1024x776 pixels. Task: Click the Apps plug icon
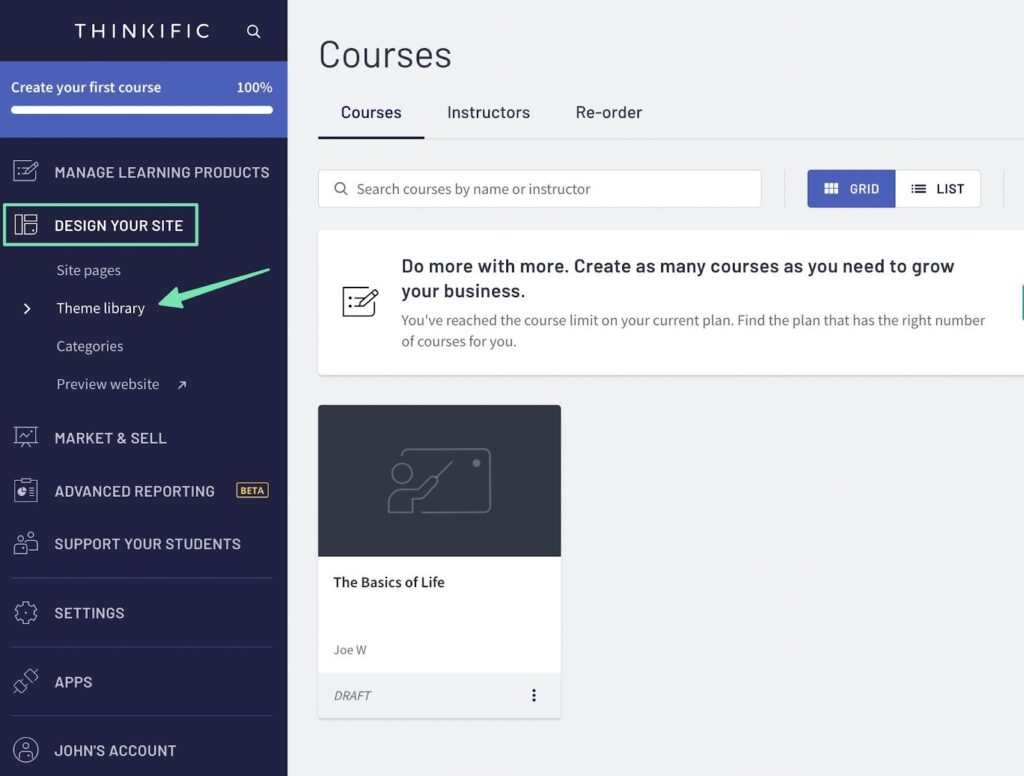26,682
